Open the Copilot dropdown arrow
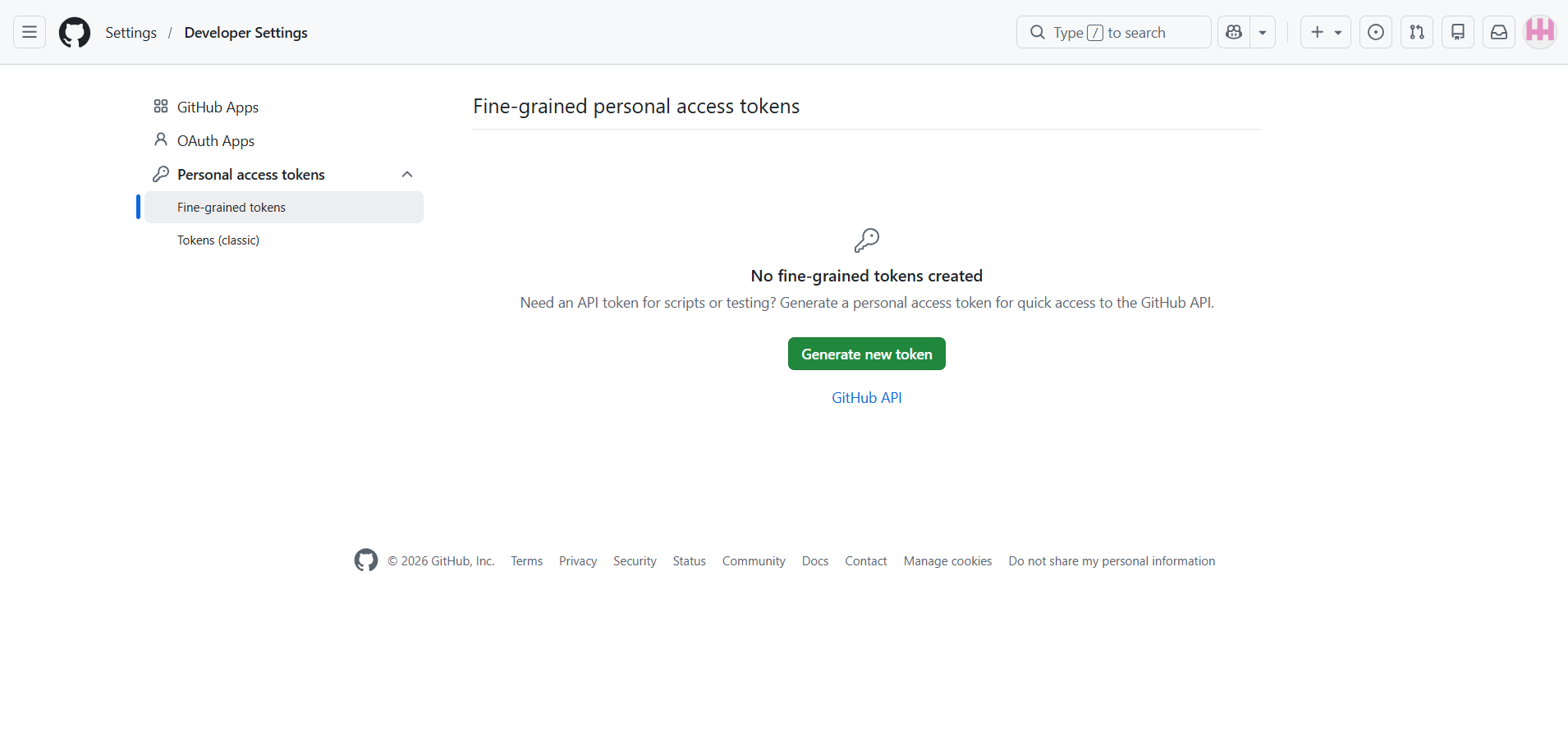The image size is (1568, 736). [1263, 32]
